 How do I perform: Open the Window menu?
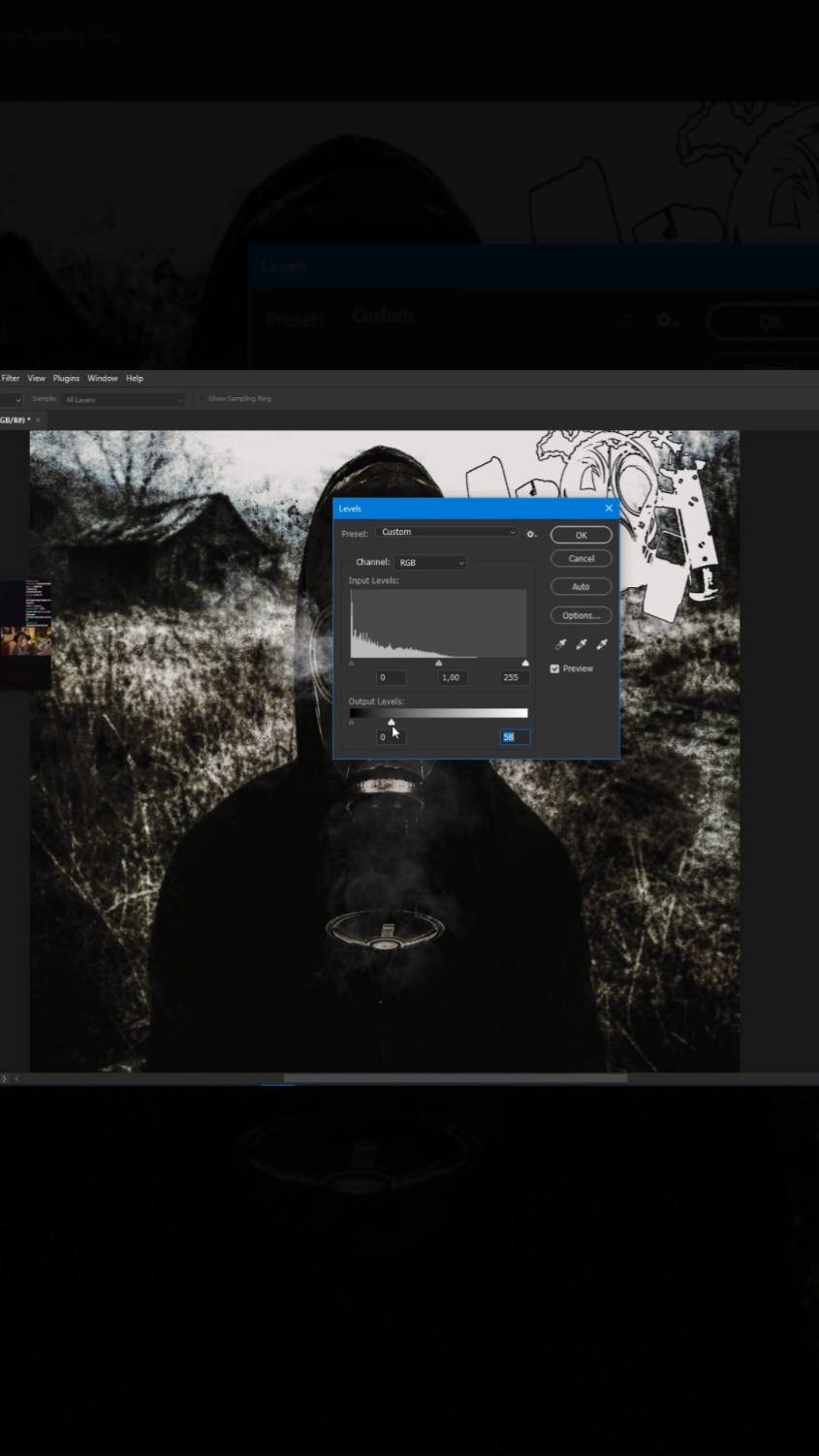click(103, 378)
